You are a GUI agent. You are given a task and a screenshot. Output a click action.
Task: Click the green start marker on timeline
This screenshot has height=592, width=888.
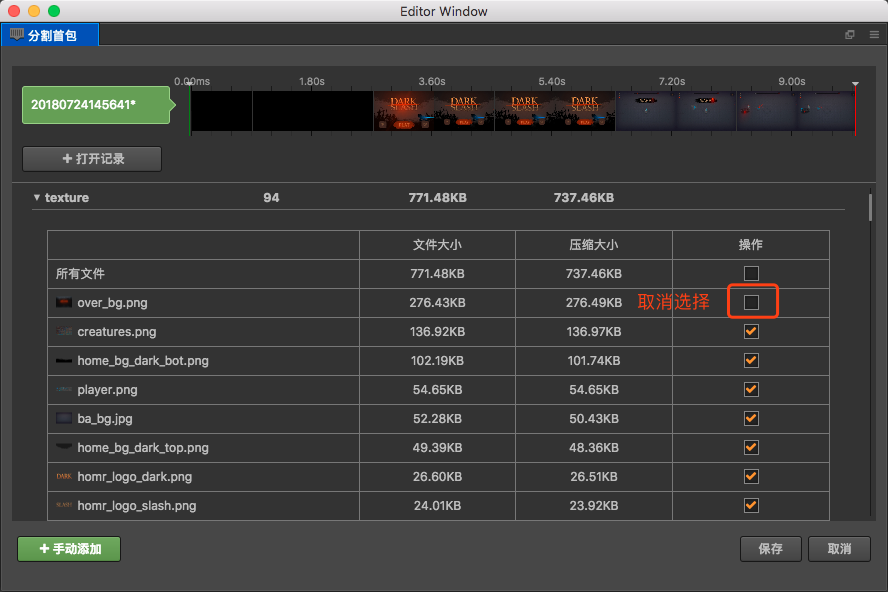tap(190, 110)
